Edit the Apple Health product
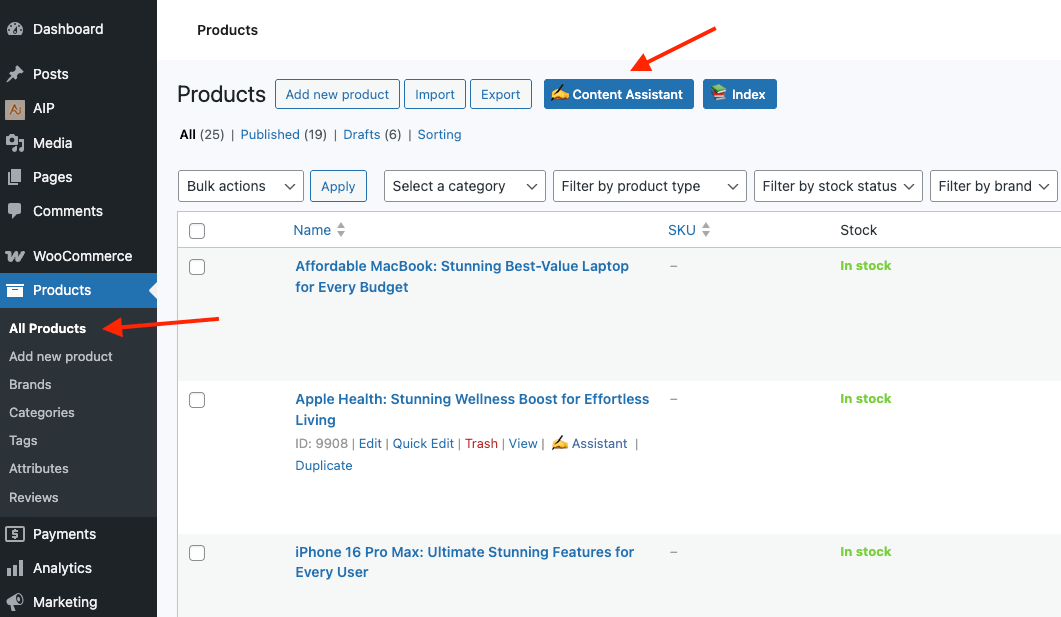The height and width of the screenshot is (617, 1061). point(370,443)
